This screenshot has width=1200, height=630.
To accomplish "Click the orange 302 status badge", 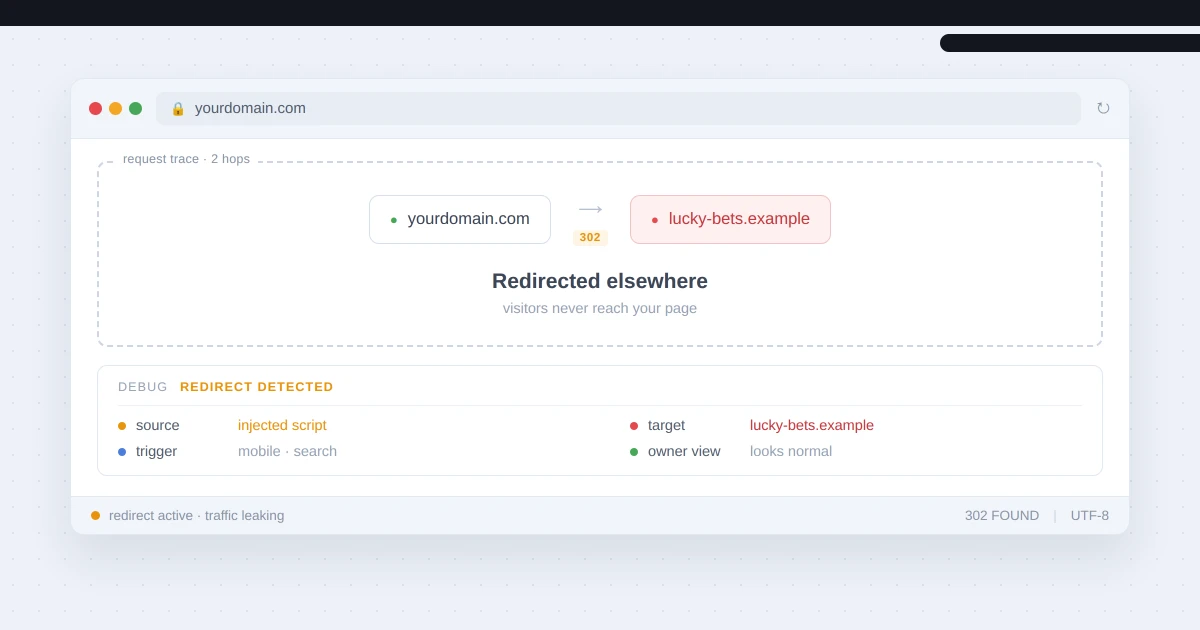I will pyautogui.click(x=590, y=237).
